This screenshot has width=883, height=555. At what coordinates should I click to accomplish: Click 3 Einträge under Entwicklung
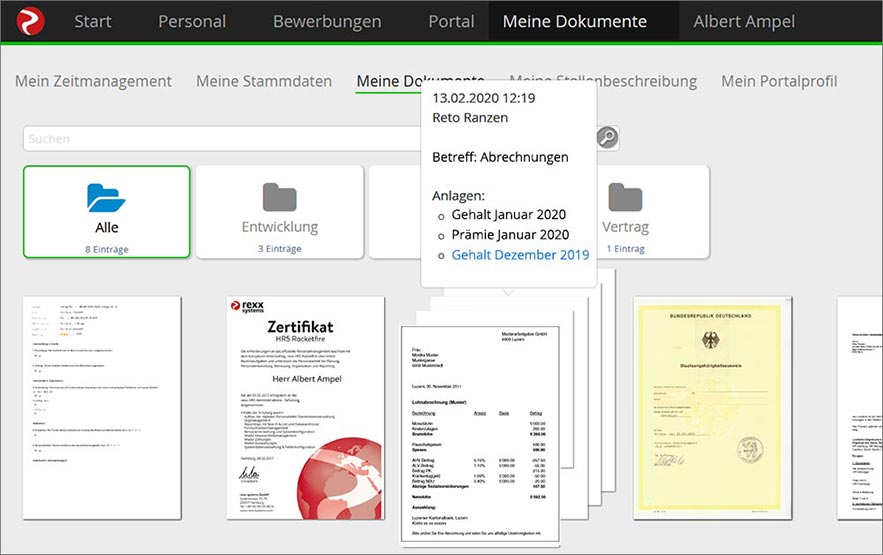click(x=280, y=249)
